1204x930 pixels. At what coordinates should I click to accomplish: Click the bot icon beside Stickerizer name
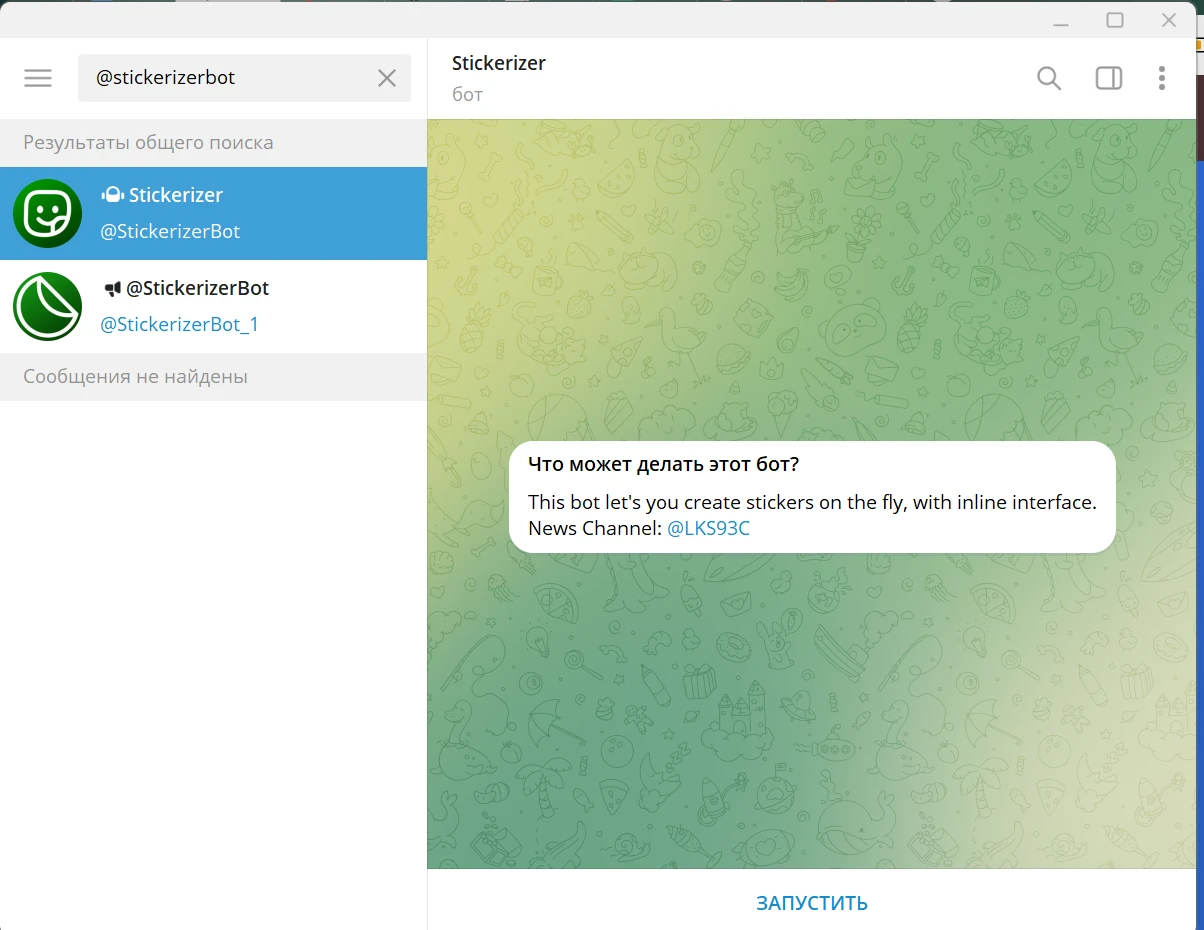(112, 195)
